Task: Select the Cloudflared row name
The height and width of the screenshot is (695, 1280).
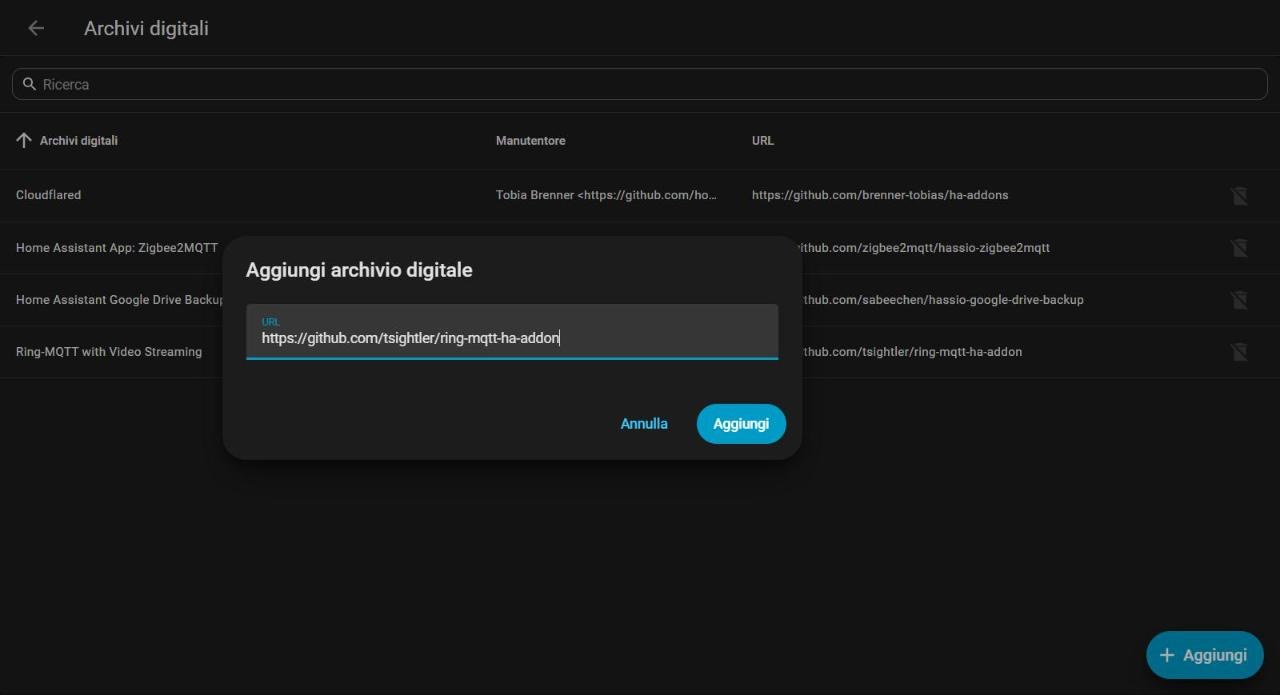Action: click(x=48, y=195)
